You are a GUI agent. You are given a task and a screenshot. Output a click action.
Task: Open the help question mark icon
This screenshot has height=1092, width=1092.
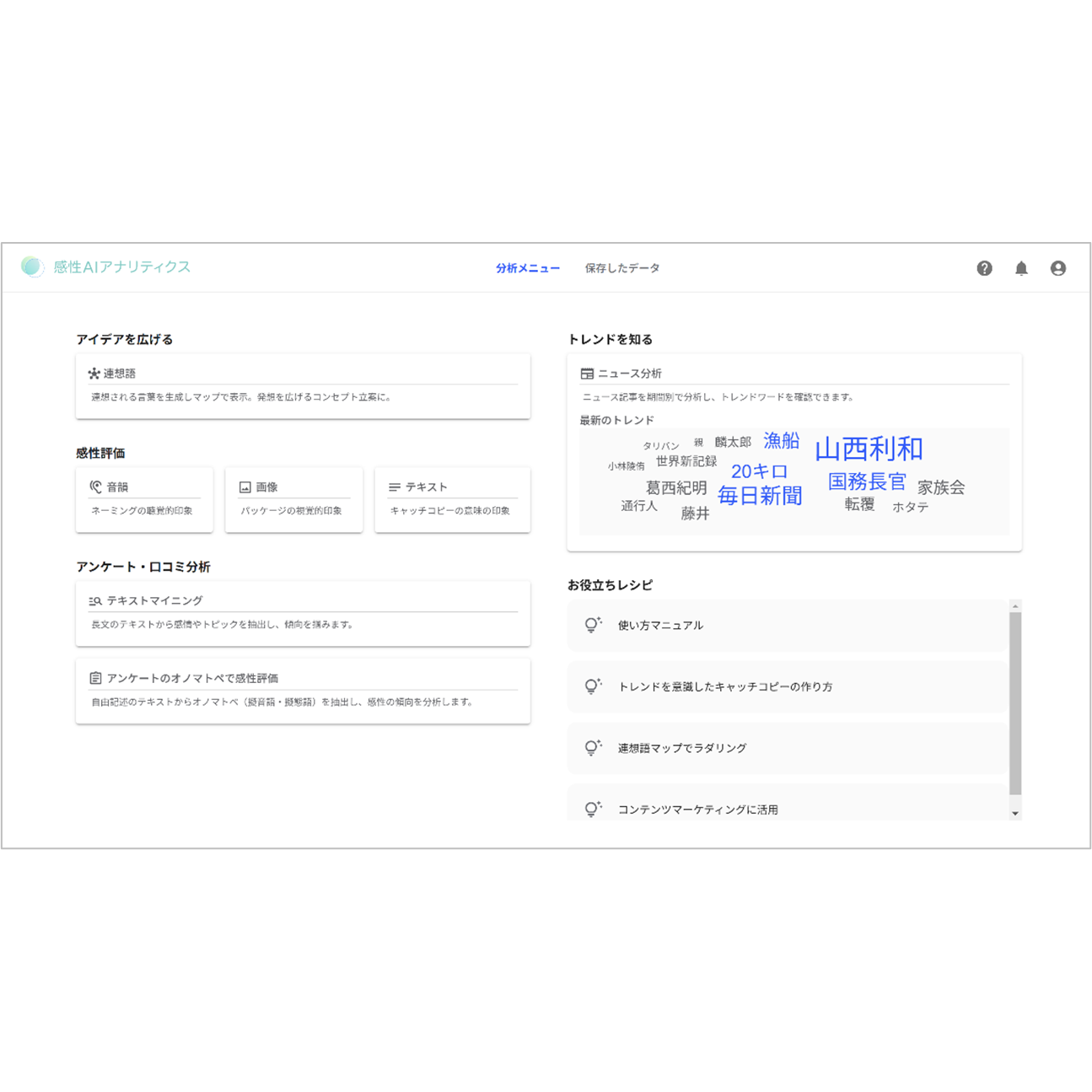click(984, 268)
